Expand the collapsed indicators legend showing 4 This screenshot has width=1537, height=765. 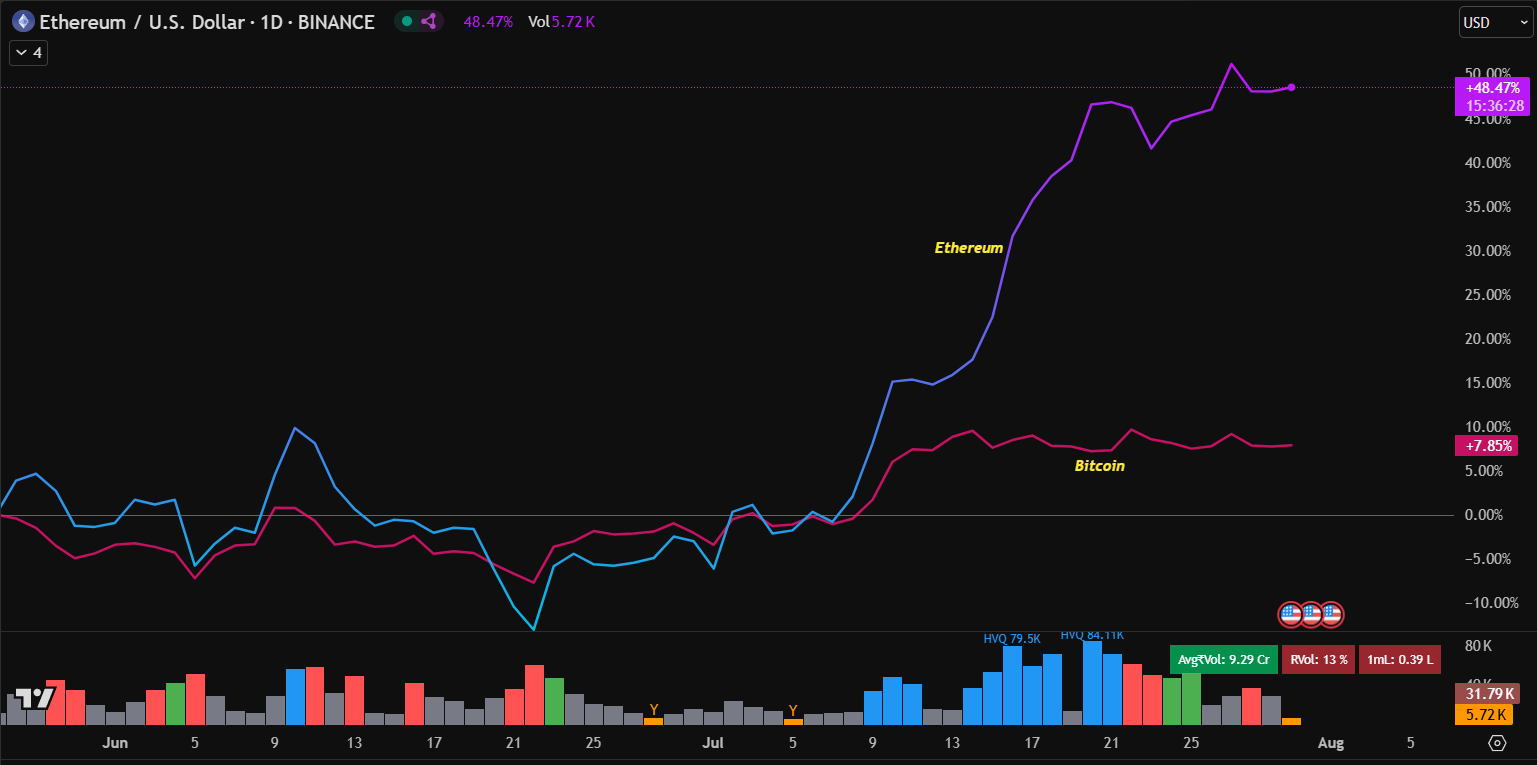click(x=28, y=53)
